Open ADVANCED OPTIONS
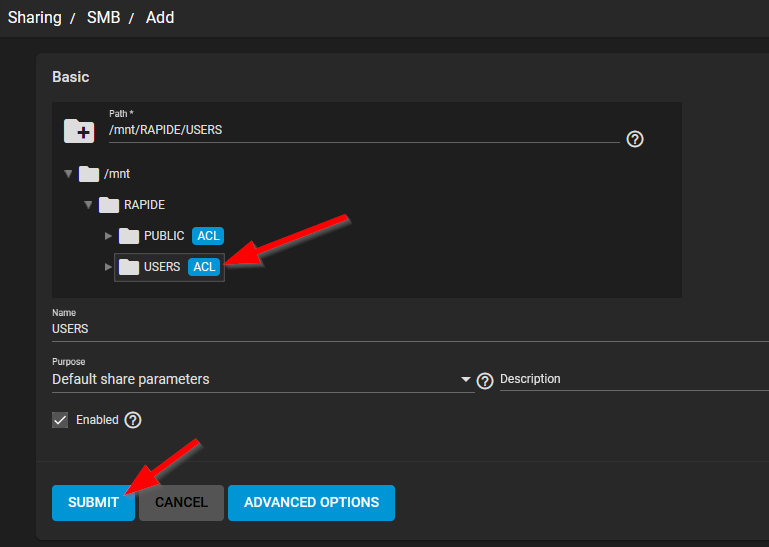Screen dimensions: 769x547 311,503
